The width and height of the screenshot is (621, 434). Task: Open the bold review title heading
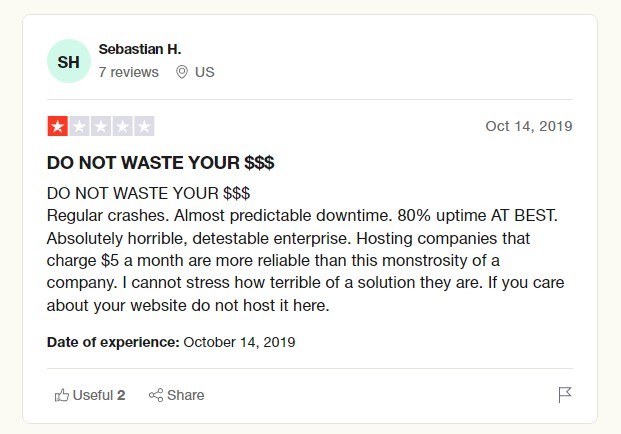[160, 162]
